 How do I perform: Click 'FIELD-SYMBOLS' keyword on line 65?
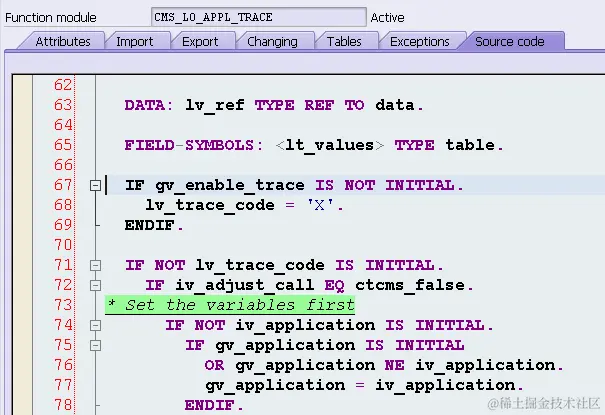189,145
